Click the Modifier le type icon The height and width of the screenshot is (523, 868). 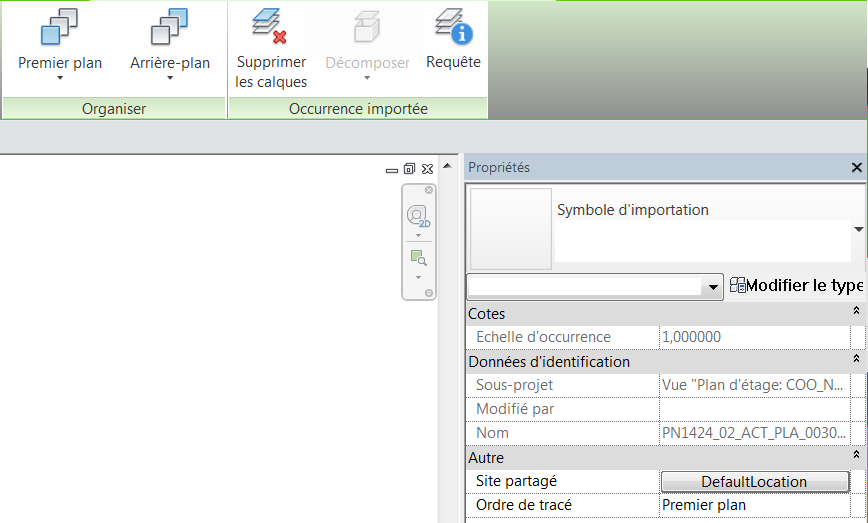[738, 286]
